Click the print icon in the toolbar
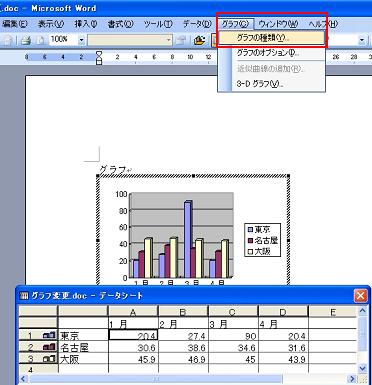Image resolution: width=372 pixels, height=385 pixels. pyautogui.click(x=26, y=41)
